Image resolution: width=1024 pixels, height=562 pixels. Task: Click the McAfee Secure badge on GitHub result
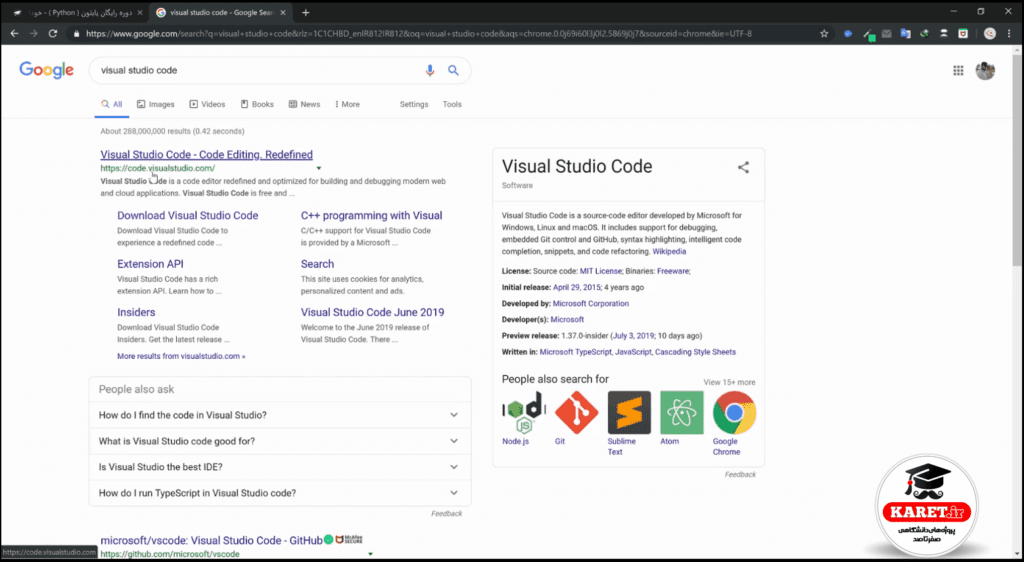[349, 540]
